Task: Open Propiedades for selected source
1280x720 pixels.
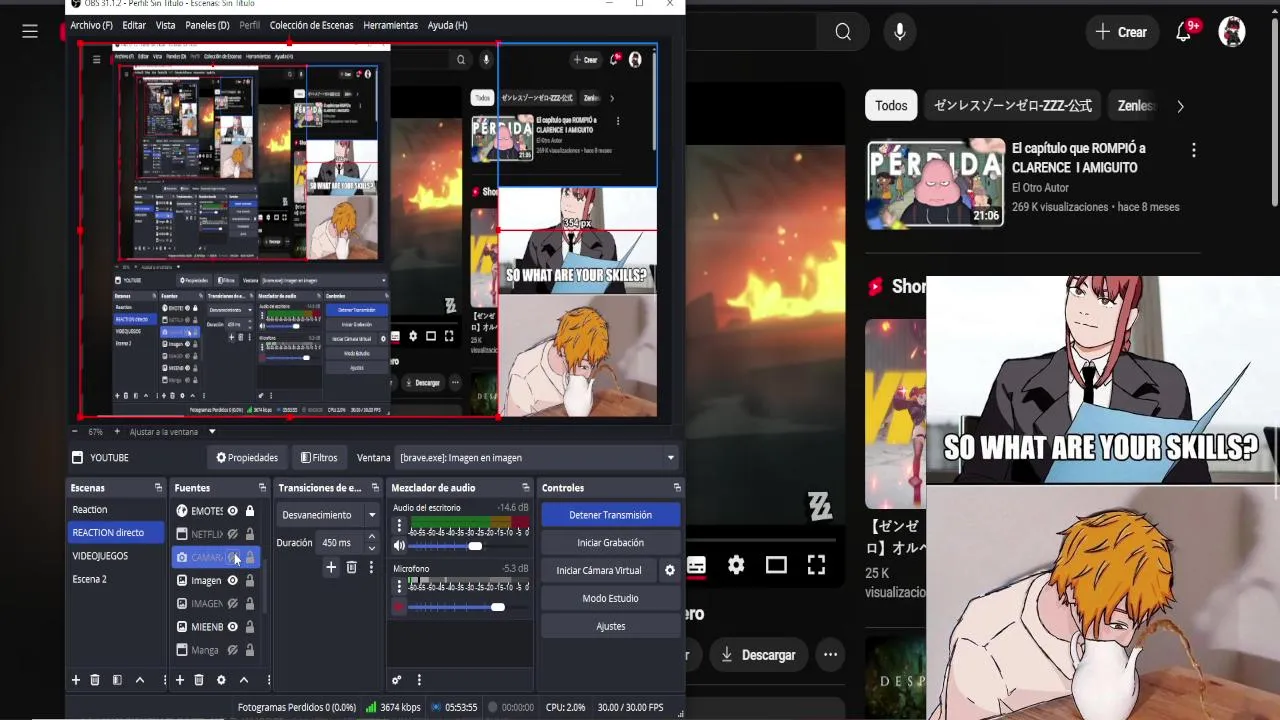Action: tap(247, 458)
